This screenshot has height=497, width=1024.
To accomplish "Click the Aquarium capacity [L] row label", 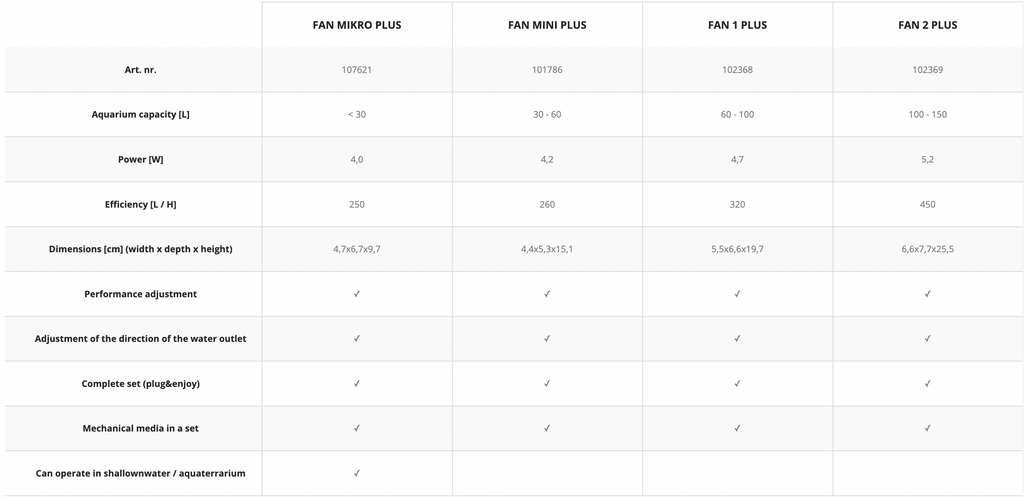I will 141,114.
